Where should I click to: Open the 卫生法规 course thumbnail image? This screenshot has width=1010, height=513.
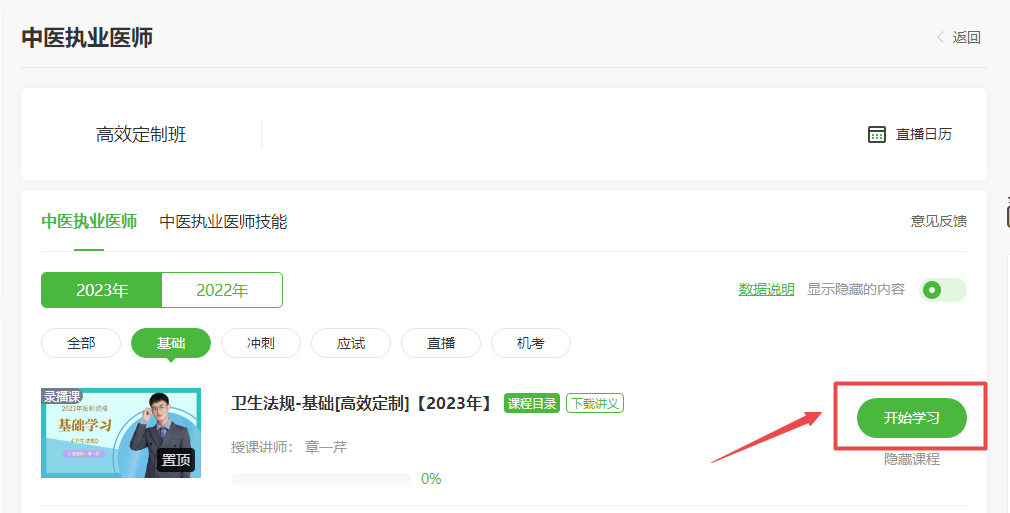point(121,433)
